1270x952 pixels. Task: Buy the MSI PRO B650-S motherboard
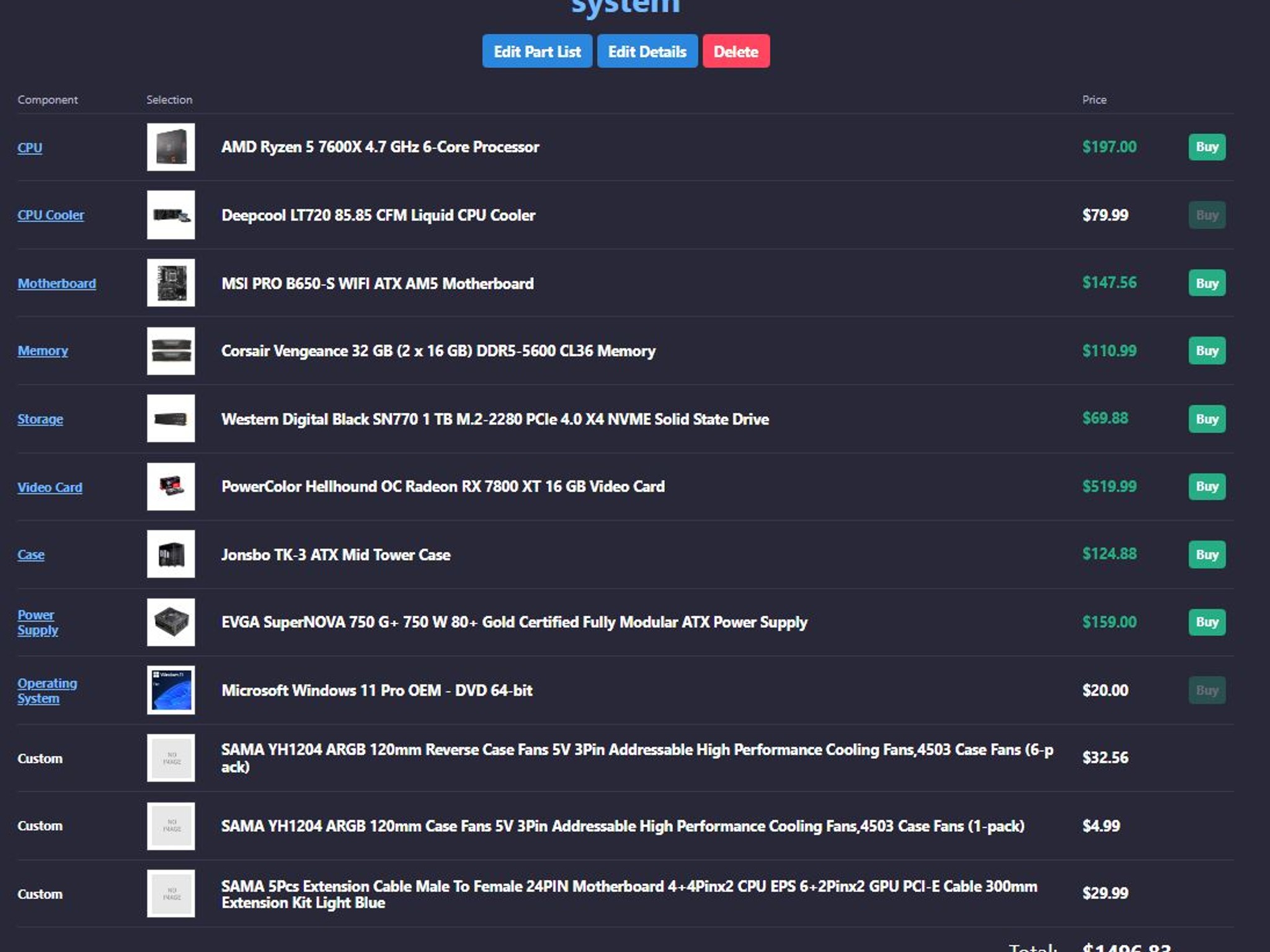[1207, 283]
